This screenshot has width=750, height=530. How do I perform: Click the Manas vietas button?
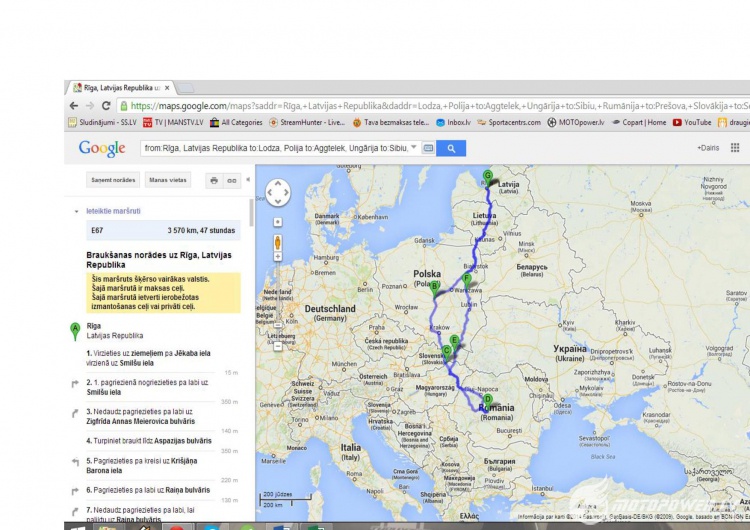click(167, 180)
